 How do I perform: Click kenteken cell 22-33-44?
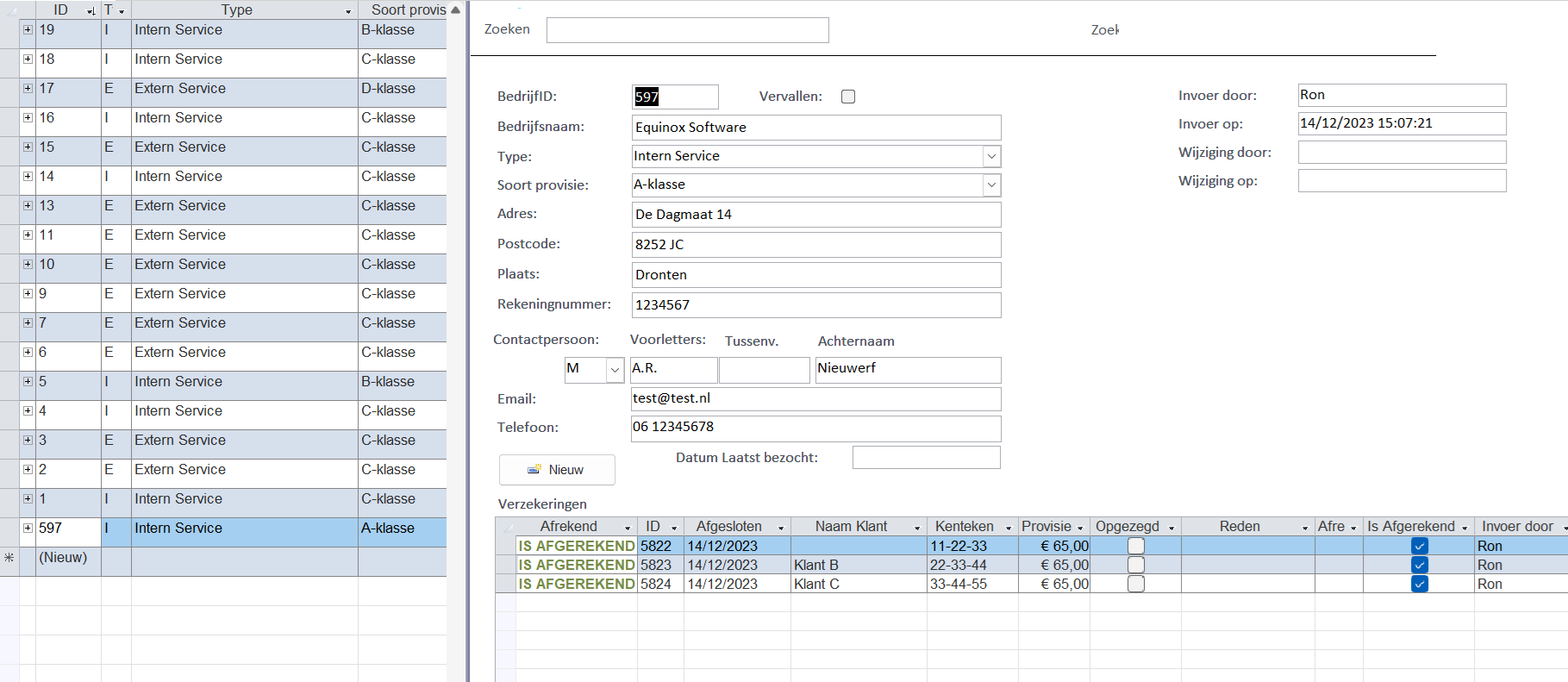click(x=972, y=565)
